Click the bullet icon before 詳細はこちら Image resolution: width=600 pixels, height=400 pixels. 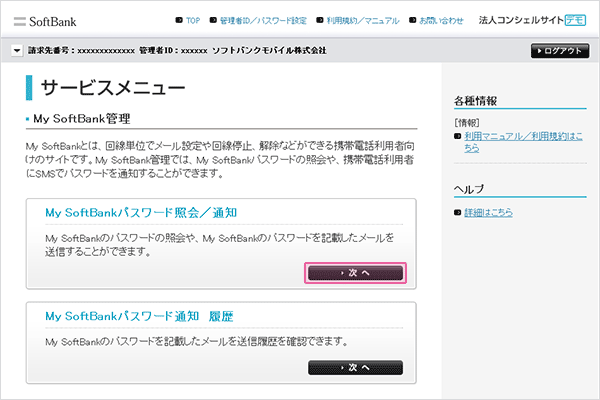point(457,212)
